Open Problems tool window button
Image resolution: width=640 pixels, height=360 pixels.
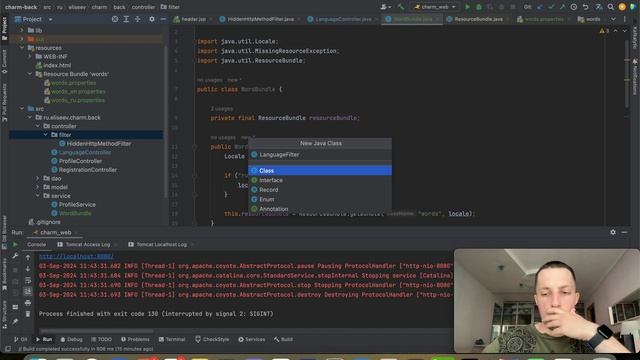[135, 339]
